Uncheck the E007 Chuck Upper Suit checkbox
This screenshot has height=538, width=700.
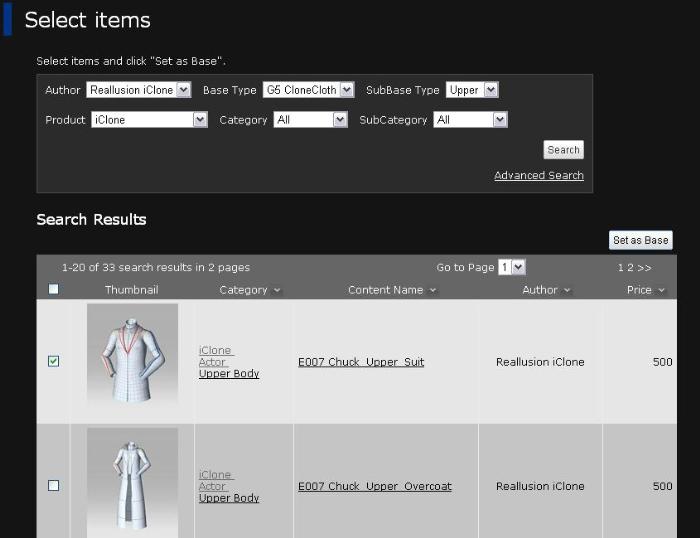pyautogui.click(x=53, y=361)
